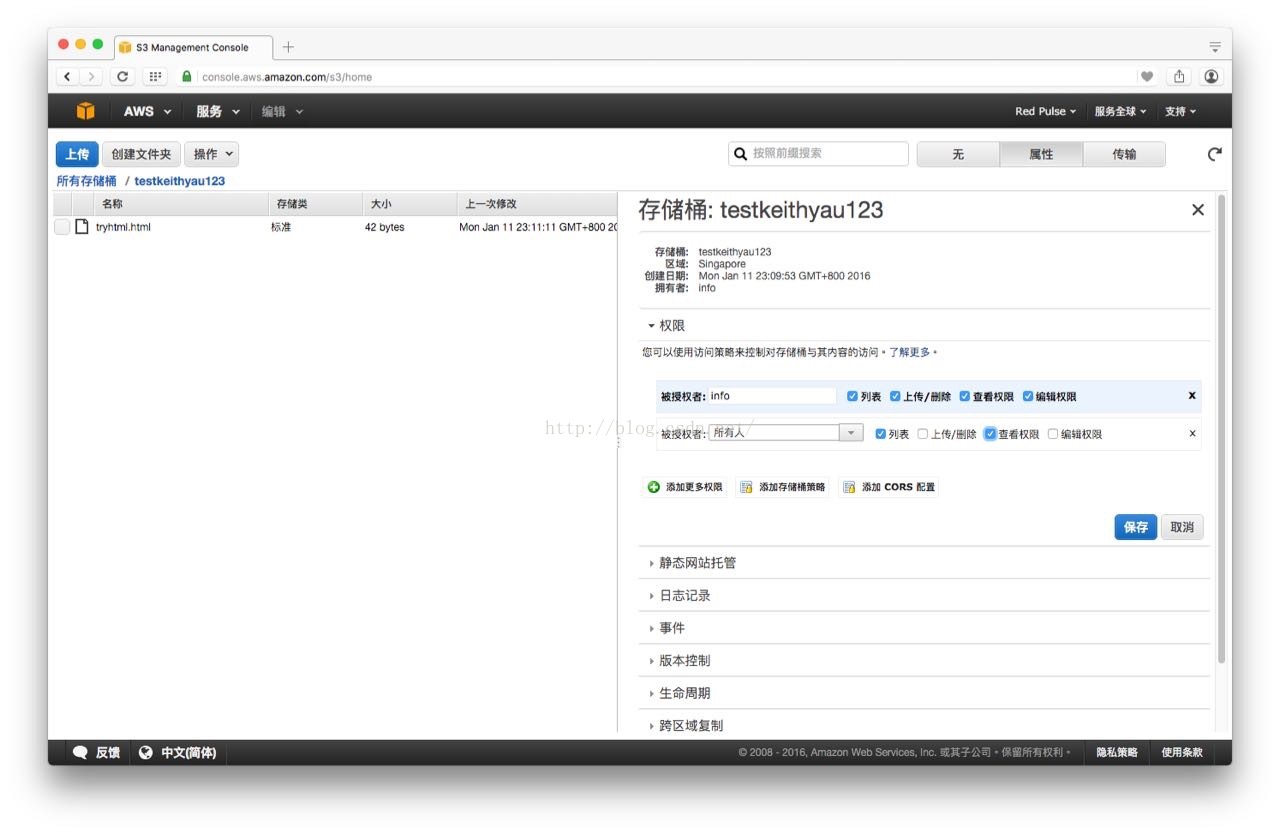Switch to the 传输 view tab

1124,154
